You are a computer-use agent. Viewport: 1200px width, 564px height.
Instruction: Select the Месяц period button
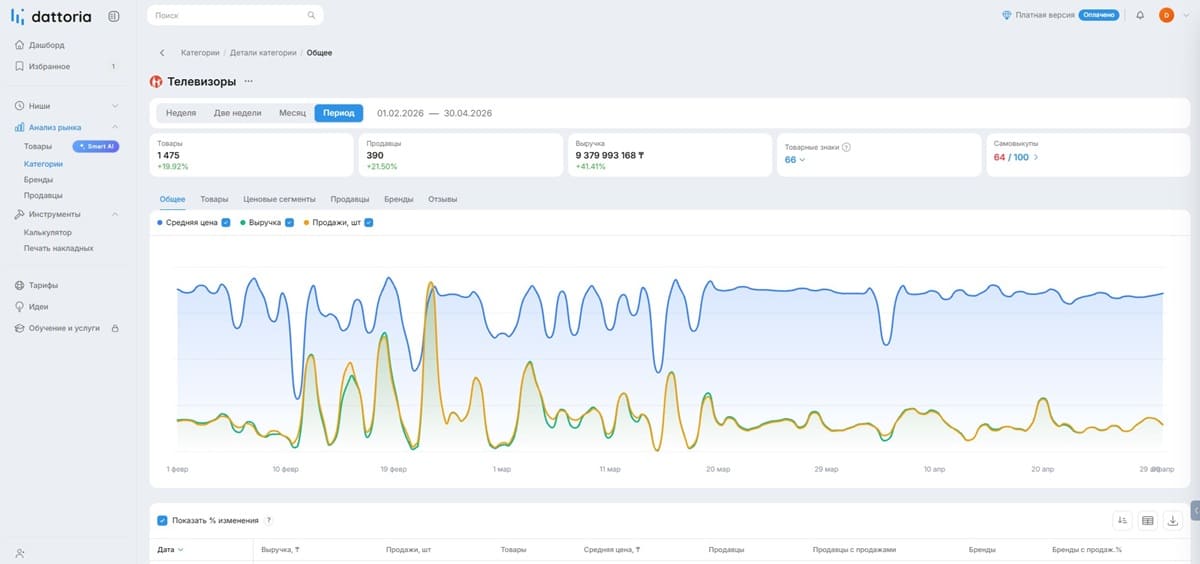pyautogui.click(x=292, y=113)
